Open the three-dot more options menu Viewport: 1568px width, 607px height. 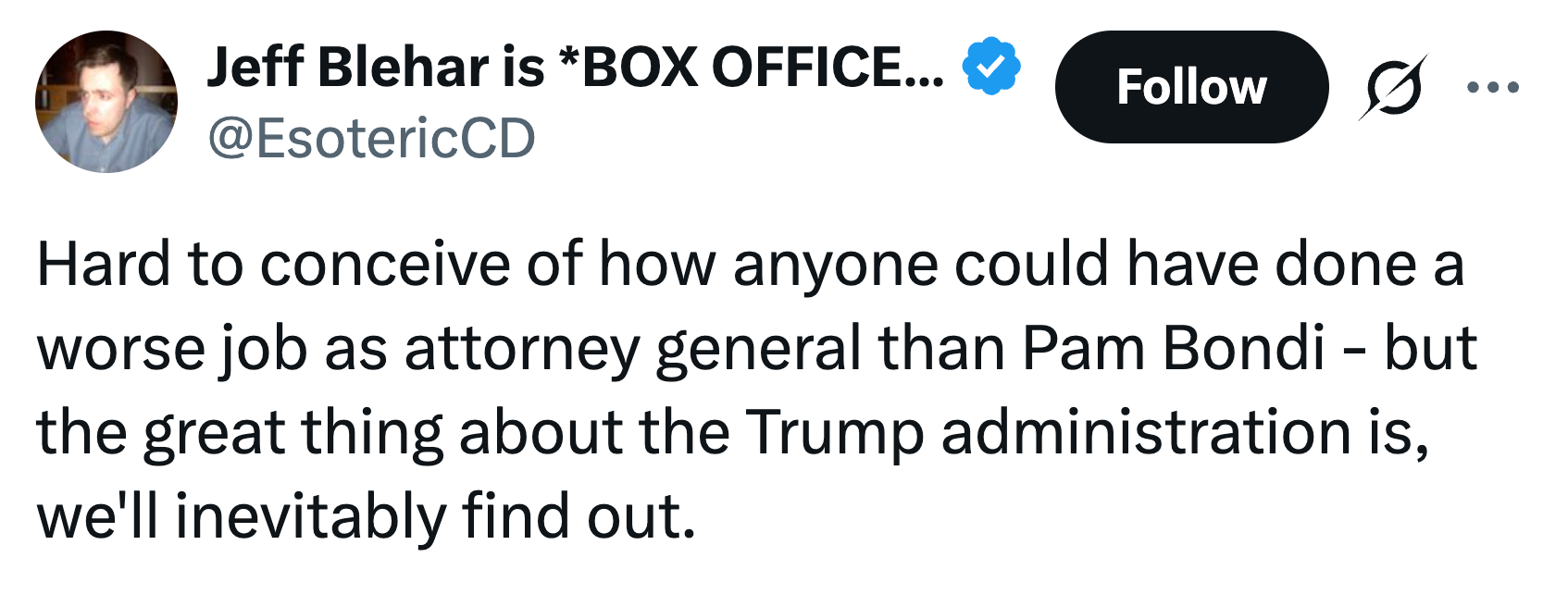1492,88
